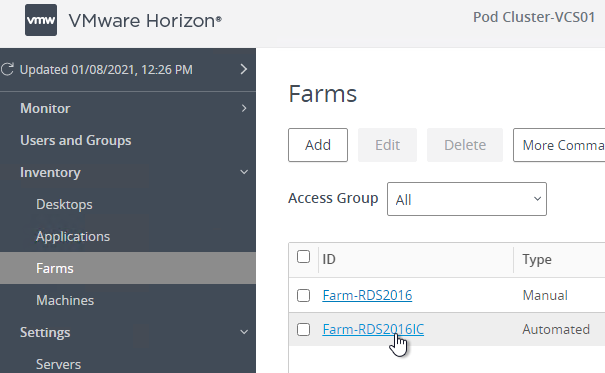
Task: Expand the sidebar header chevron arrow
Action: click(243, 69)
